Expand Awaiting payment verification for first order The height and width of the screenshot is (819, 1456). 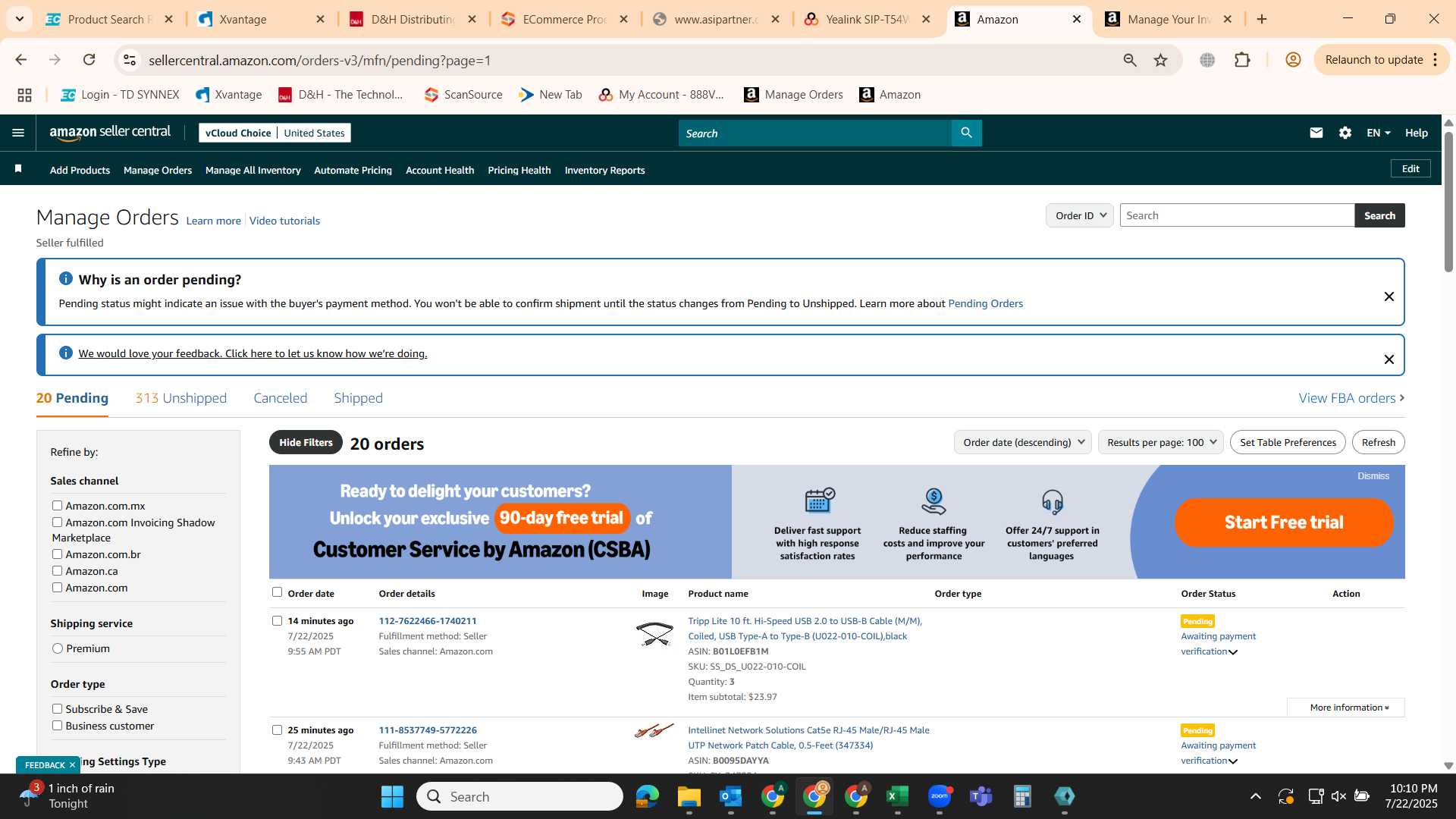point(1233,652)
